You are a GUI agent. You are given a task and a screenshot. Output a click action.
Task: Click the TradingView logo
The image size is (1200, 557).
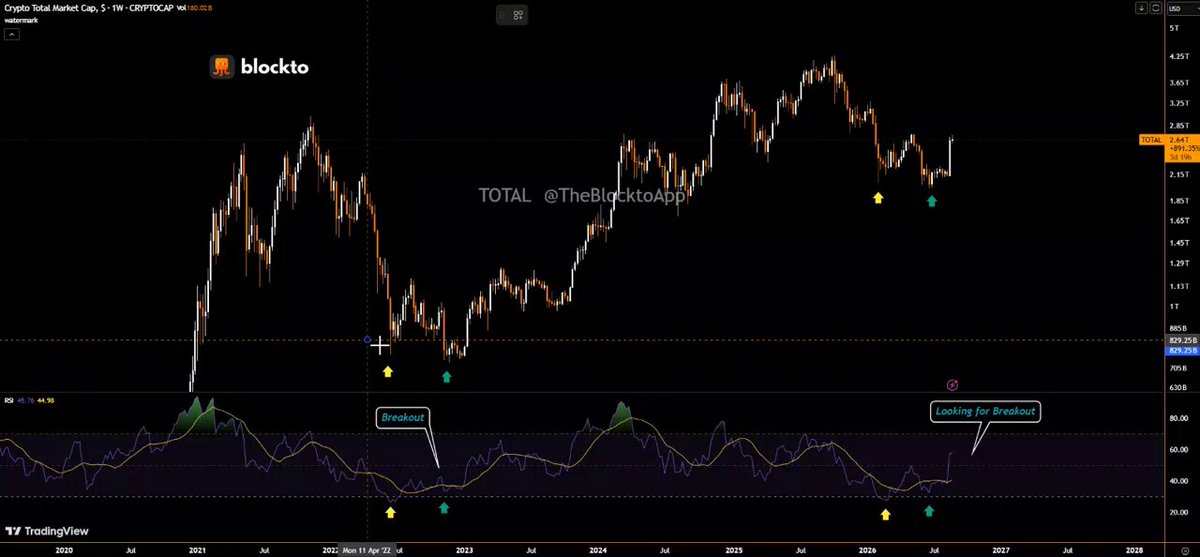45,532
